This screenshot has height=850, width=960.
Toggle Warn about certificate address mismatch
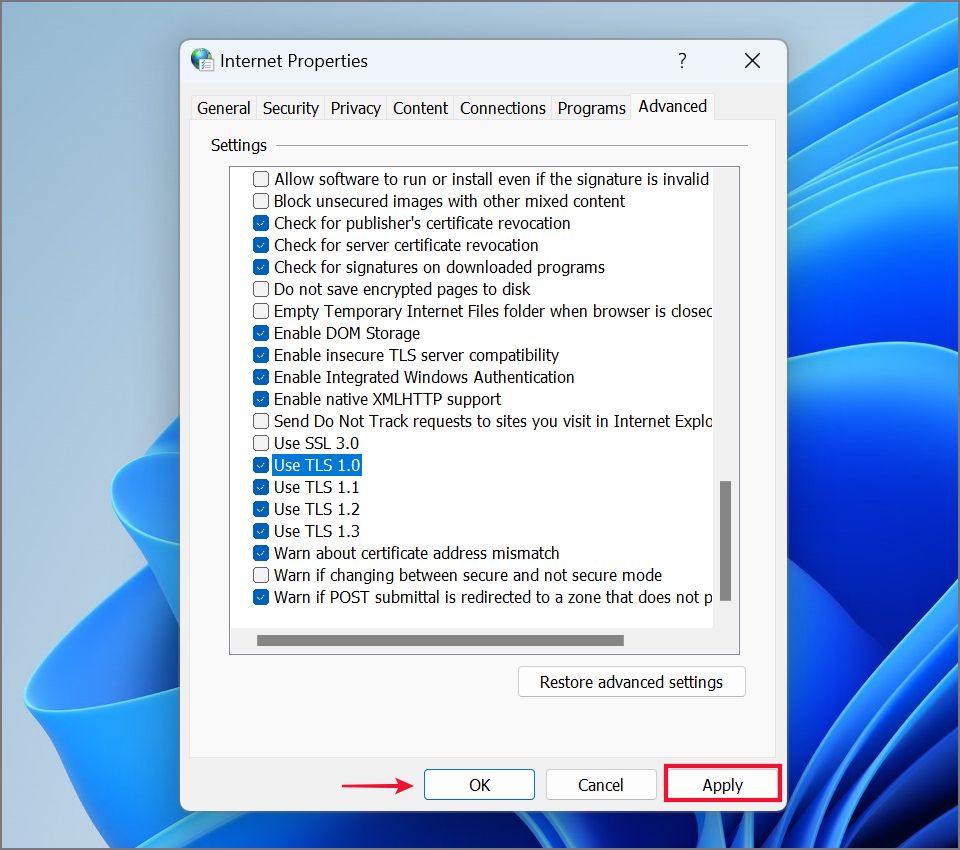click(x=261, y=553)
